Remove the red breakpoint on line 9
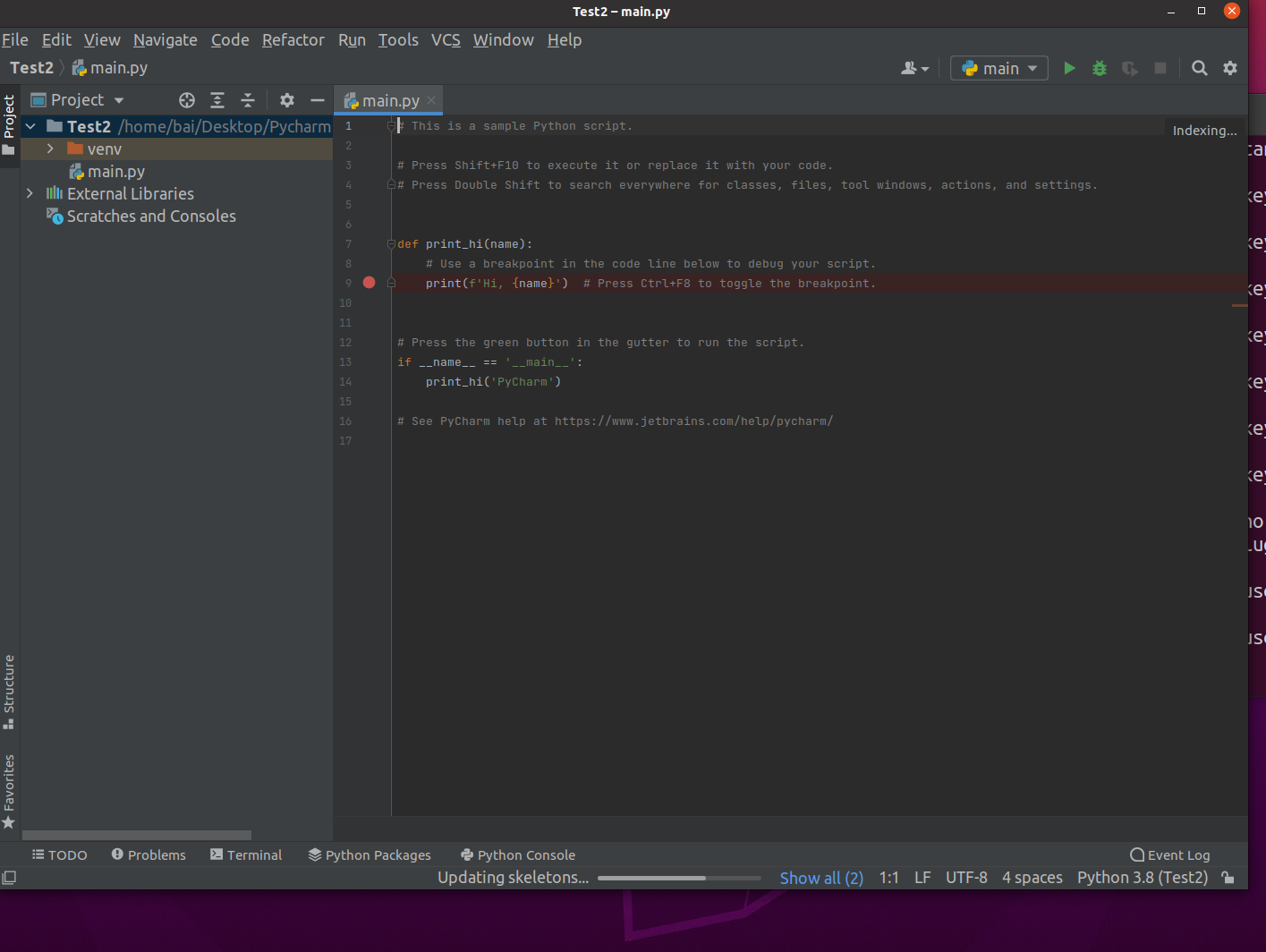1266x952 pixels. 369,283
